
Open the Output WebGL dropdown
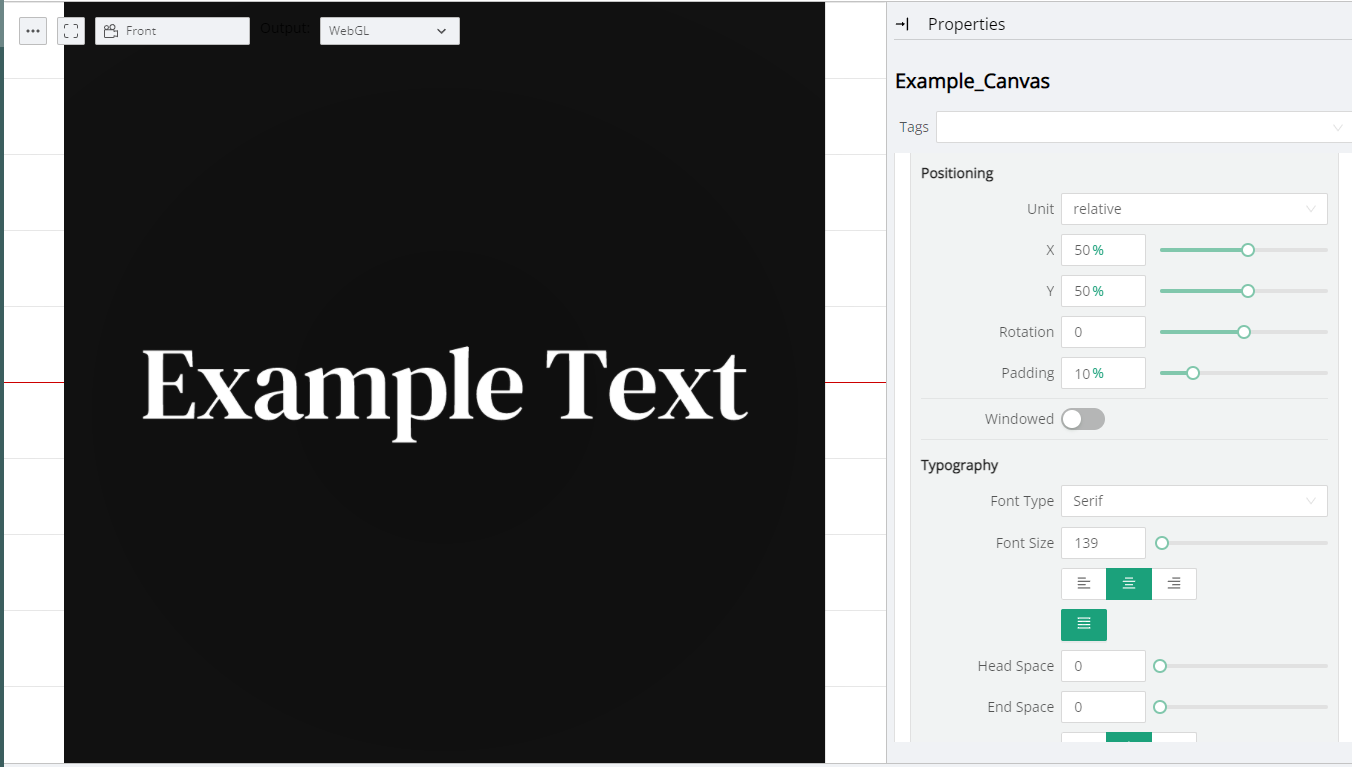(x=389, y=31)
